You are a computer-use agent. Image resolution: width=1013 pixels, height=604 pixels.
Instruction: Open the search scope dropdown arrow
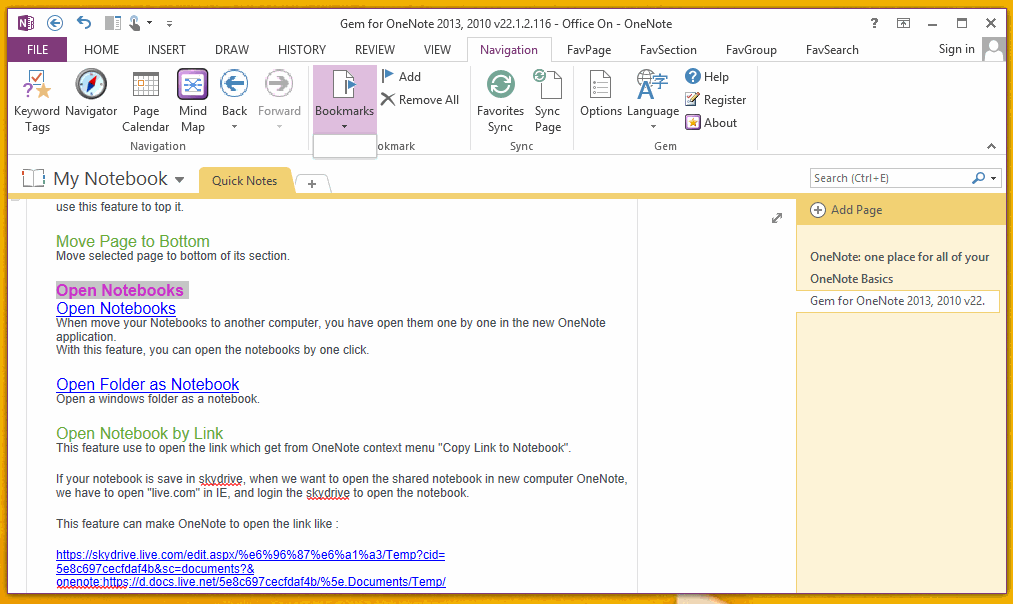[x=994, y=178]
